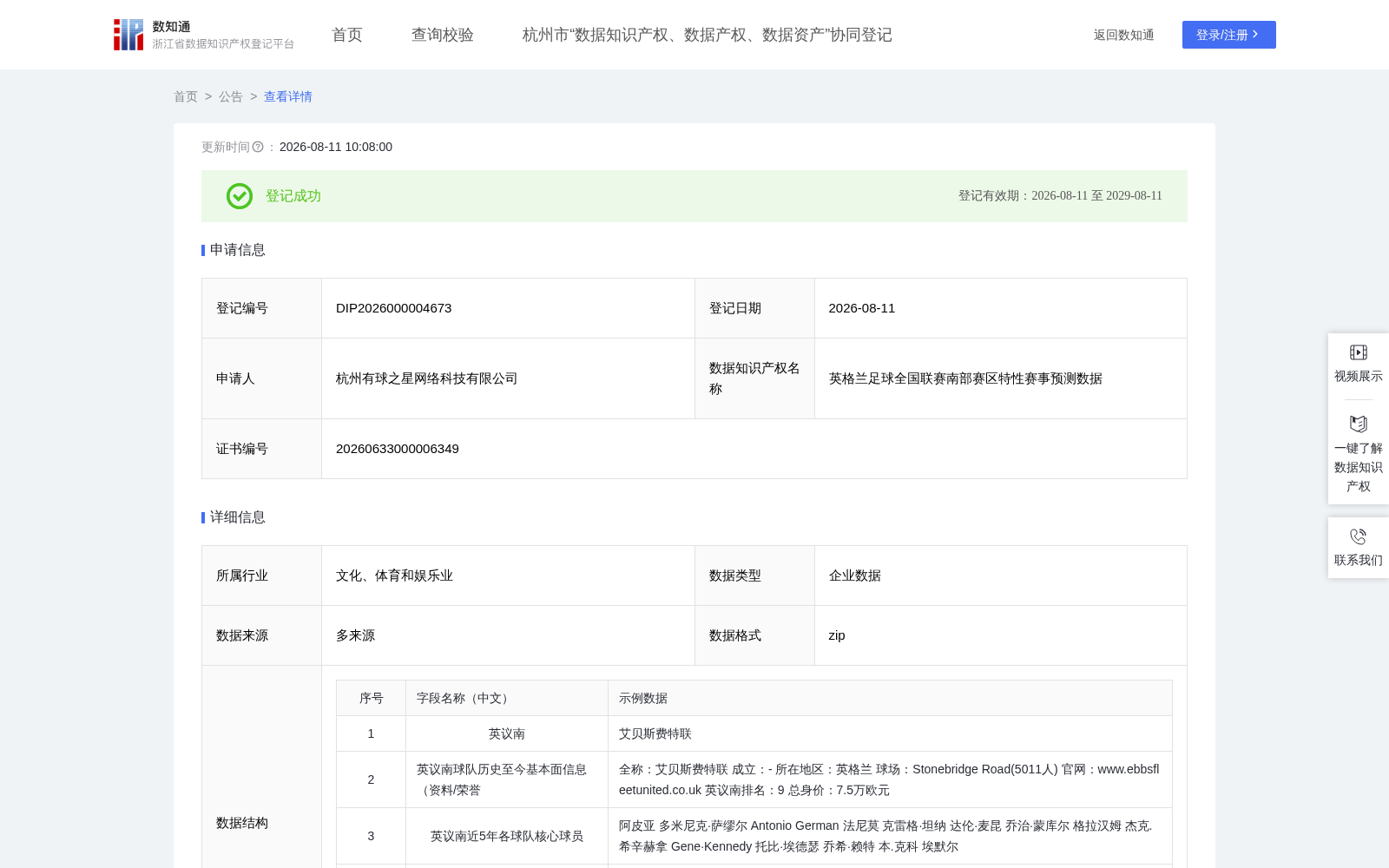The height and width of the screenshot is (868, 1389).
Task: Select data format value zip
Action: tap(837, 635)
